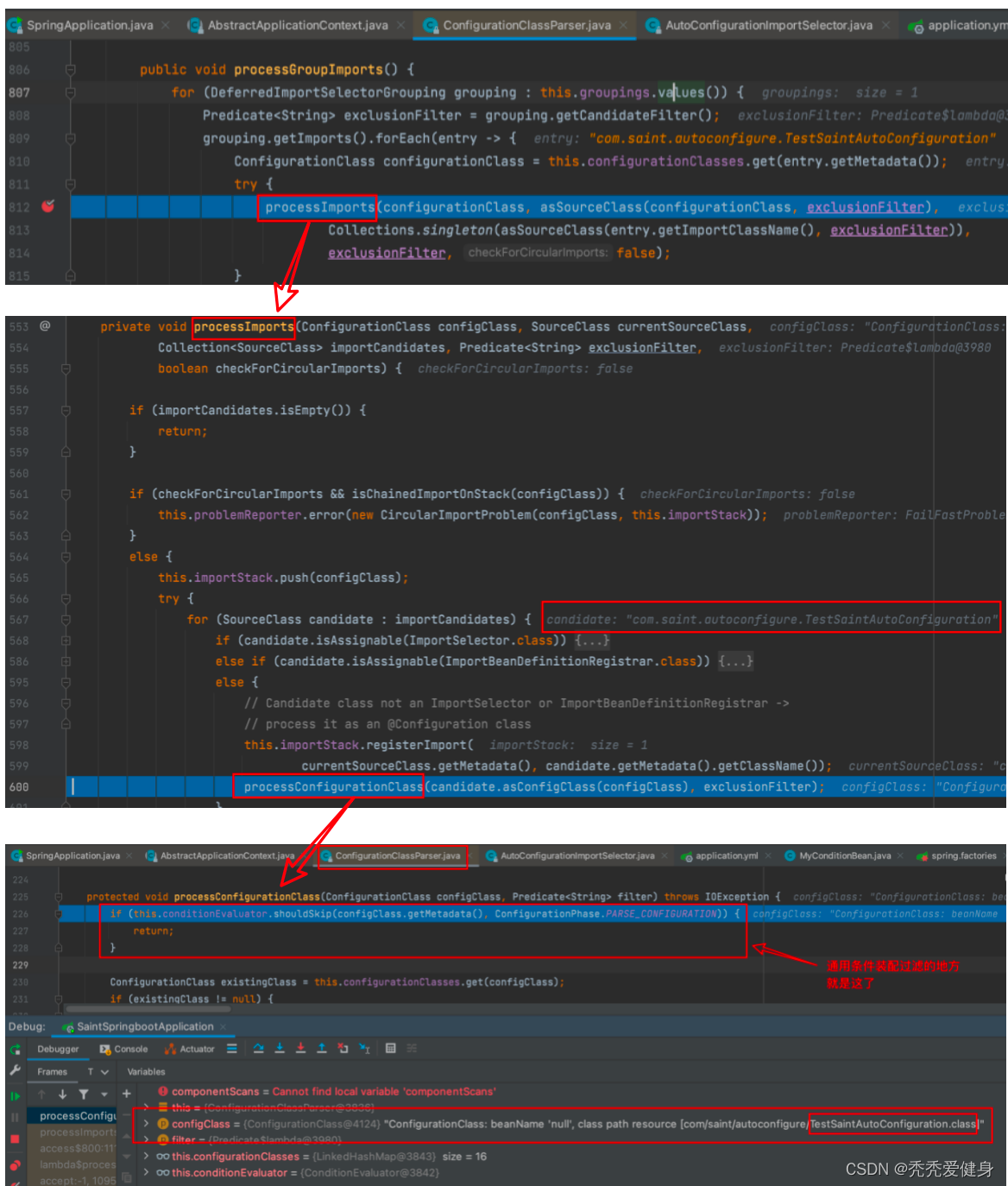Click the Step Out debugger icon
The height and width of the screenshot is (1186, 1008).
coord(321,1049)
